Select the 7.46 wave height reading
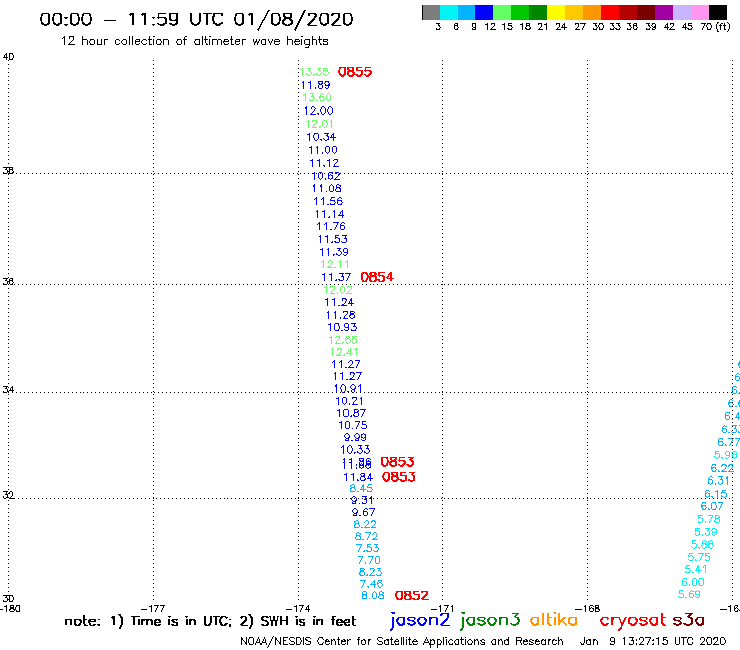 coord(371,584)
